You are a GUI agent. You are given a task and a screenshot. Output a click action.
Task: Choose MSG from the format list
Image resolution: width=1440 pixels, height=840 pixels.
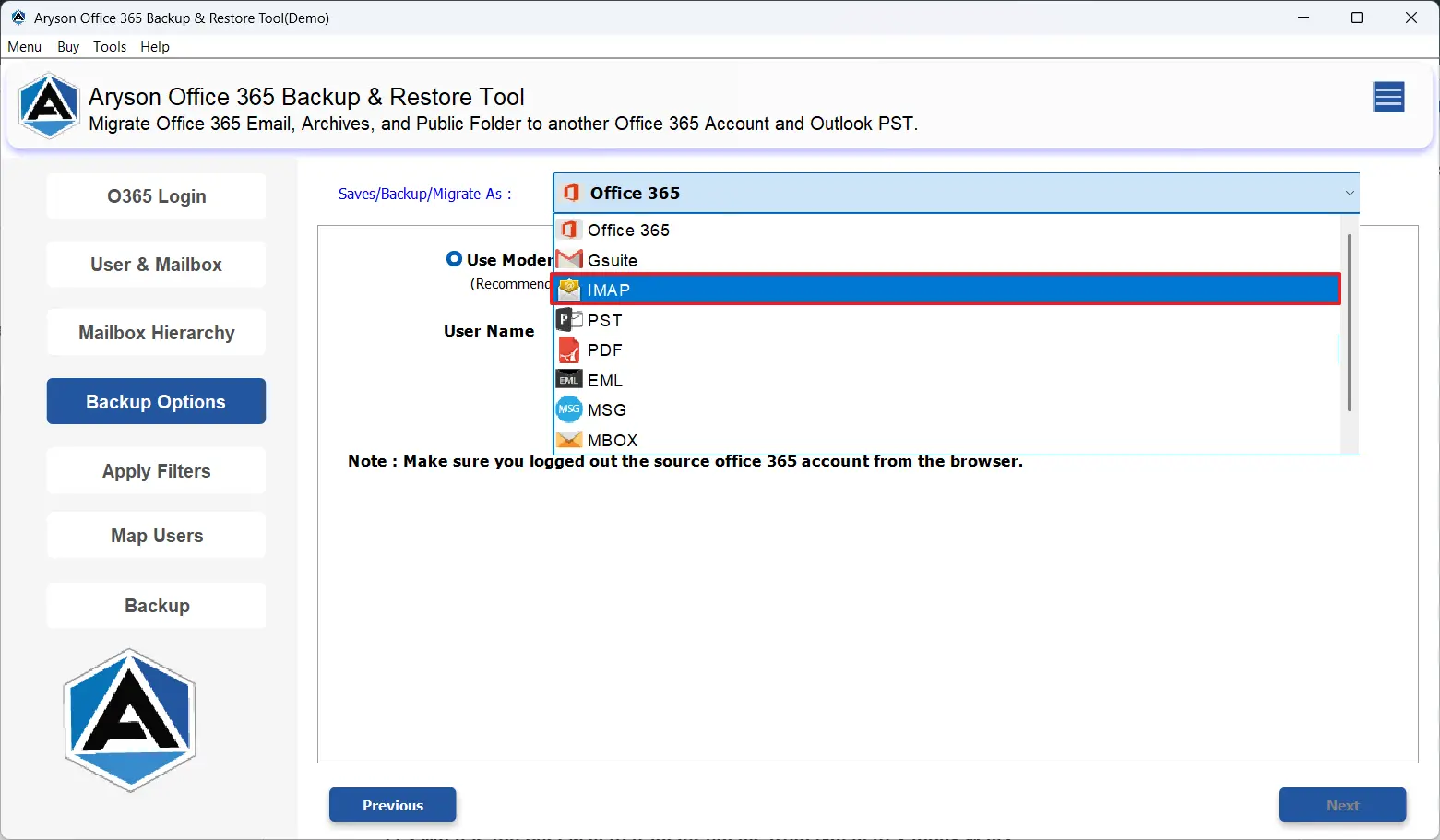click(x=946, y=409)
